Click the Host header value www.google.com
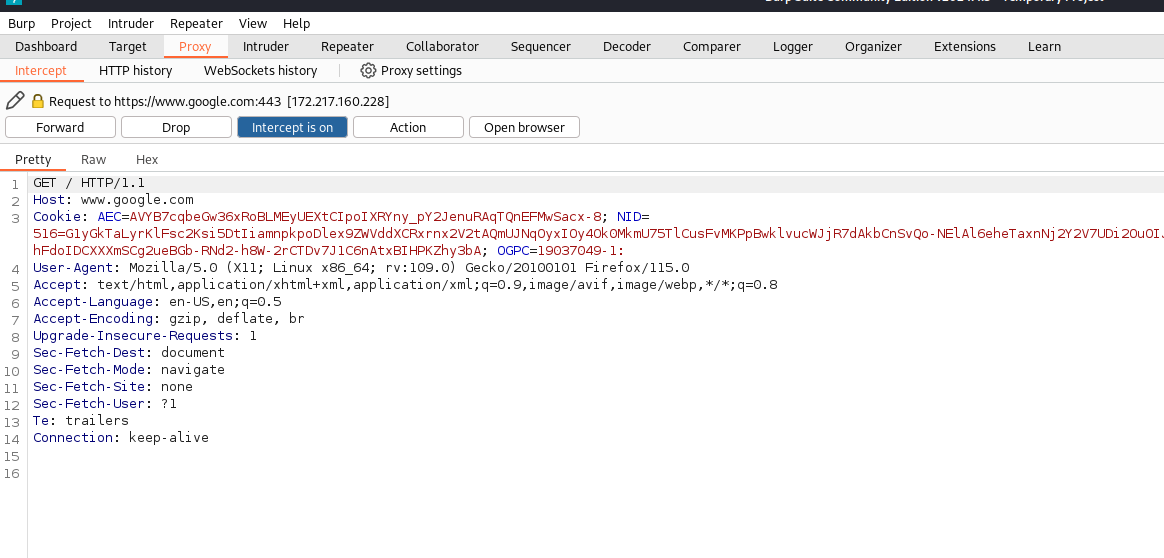The width and height of the screenshot is (1164, 558). pyautogui.click(x=137, y=200)
